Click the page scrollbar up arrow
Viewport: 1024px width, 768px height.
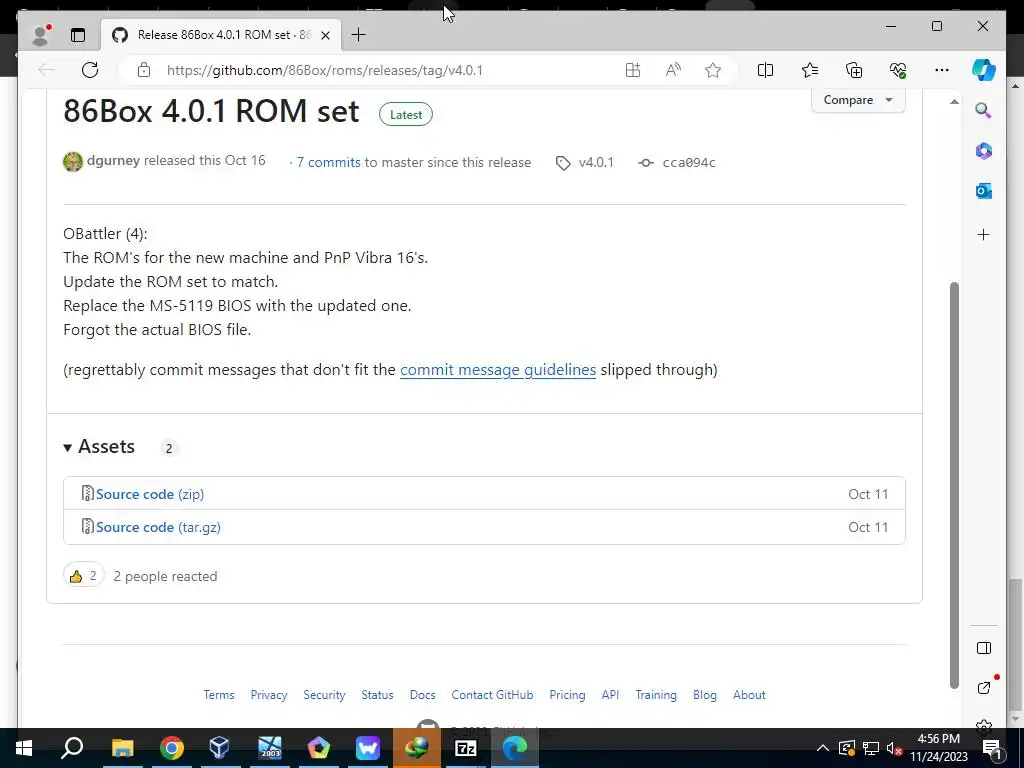coord(954,101)
